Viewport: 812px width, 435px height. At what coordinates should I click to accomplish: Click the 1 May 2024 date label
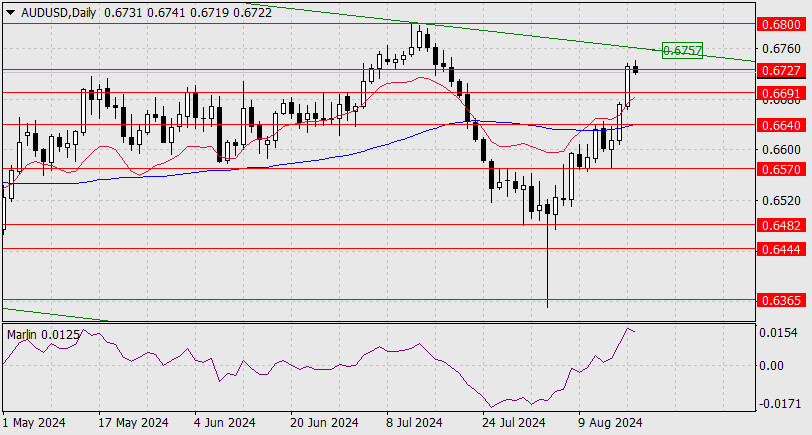pos(34,423)
